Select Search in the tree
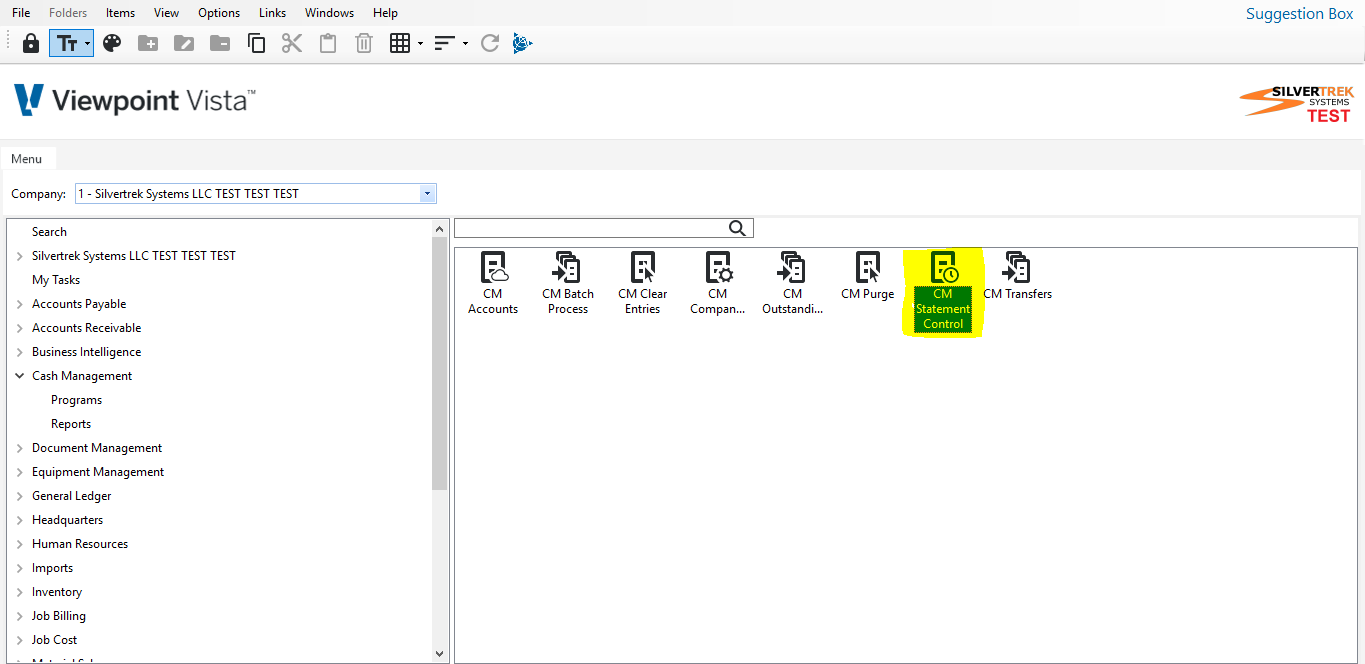 point(49,232)
